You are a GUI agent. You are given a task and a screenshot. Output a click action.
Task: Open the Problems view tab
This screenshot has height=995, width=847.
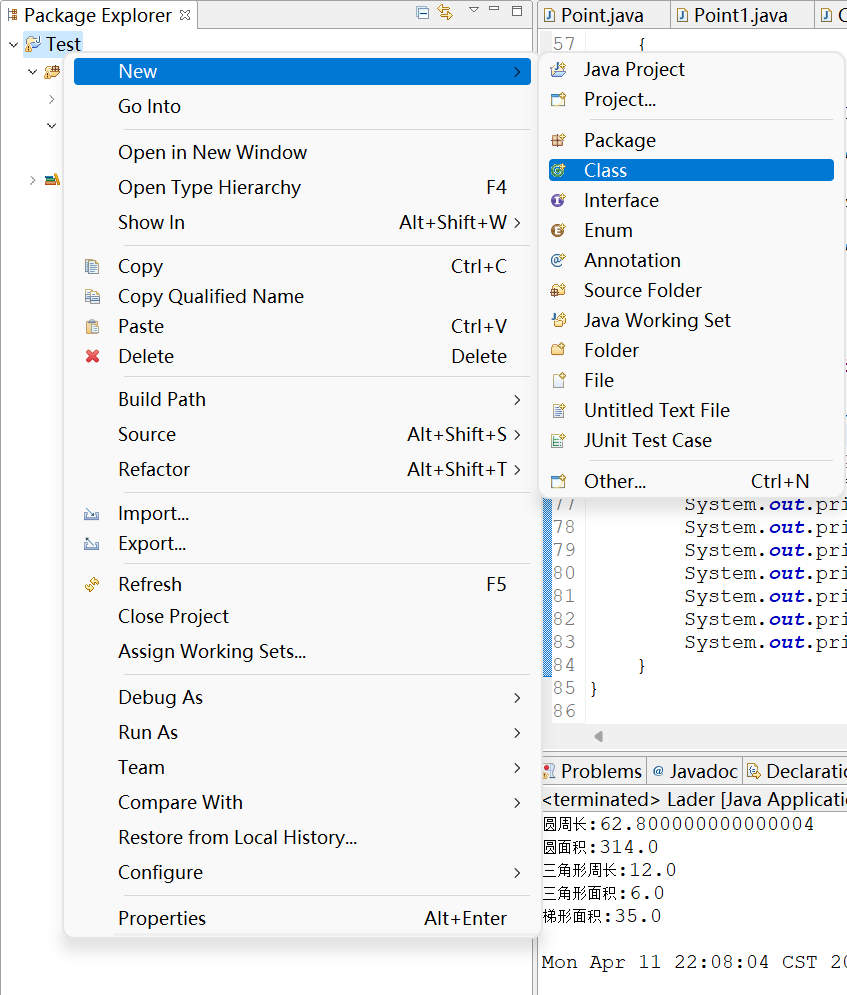(599, 771)
